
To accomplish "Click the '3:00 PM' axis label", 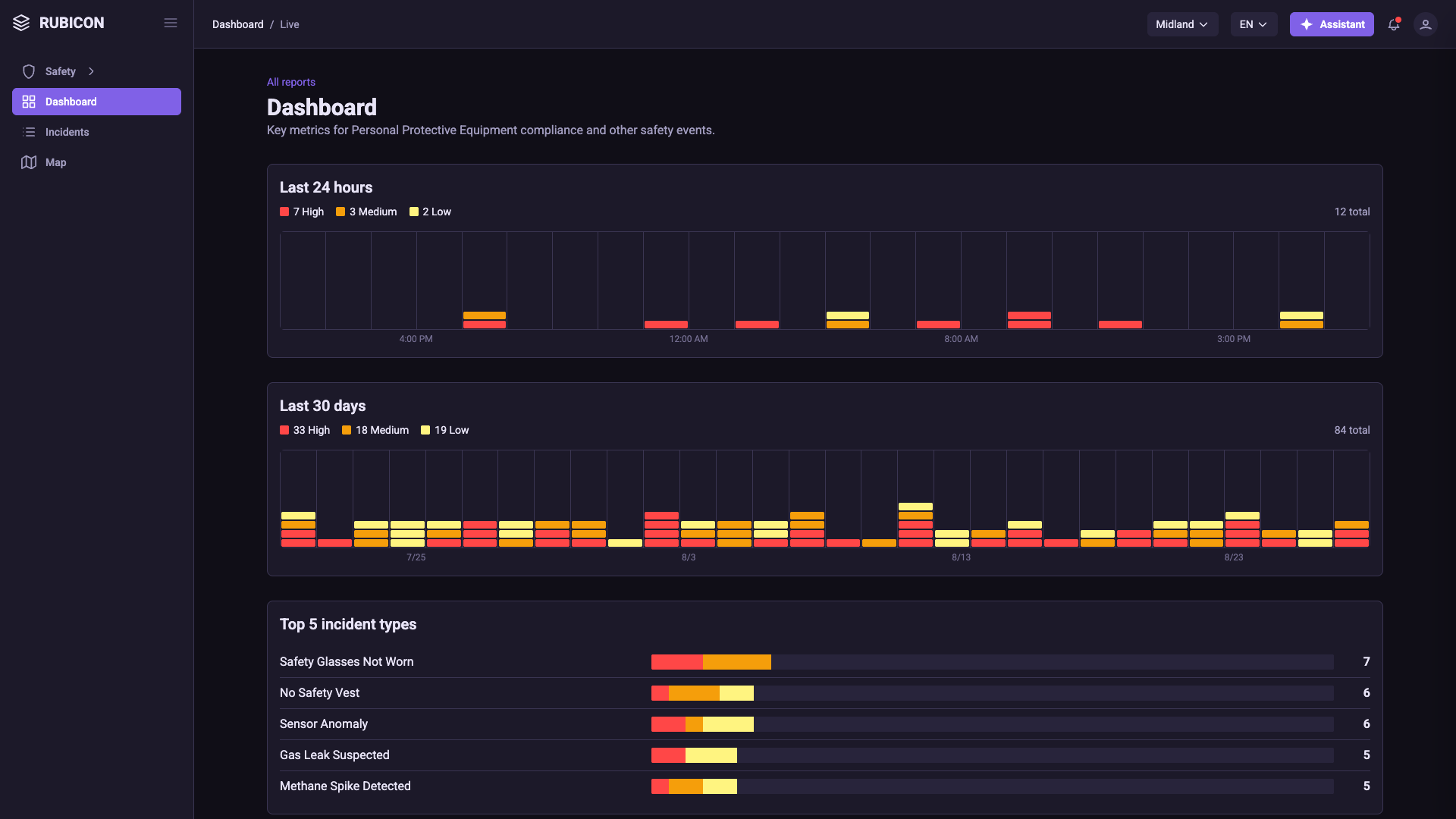I will 1234,339.
